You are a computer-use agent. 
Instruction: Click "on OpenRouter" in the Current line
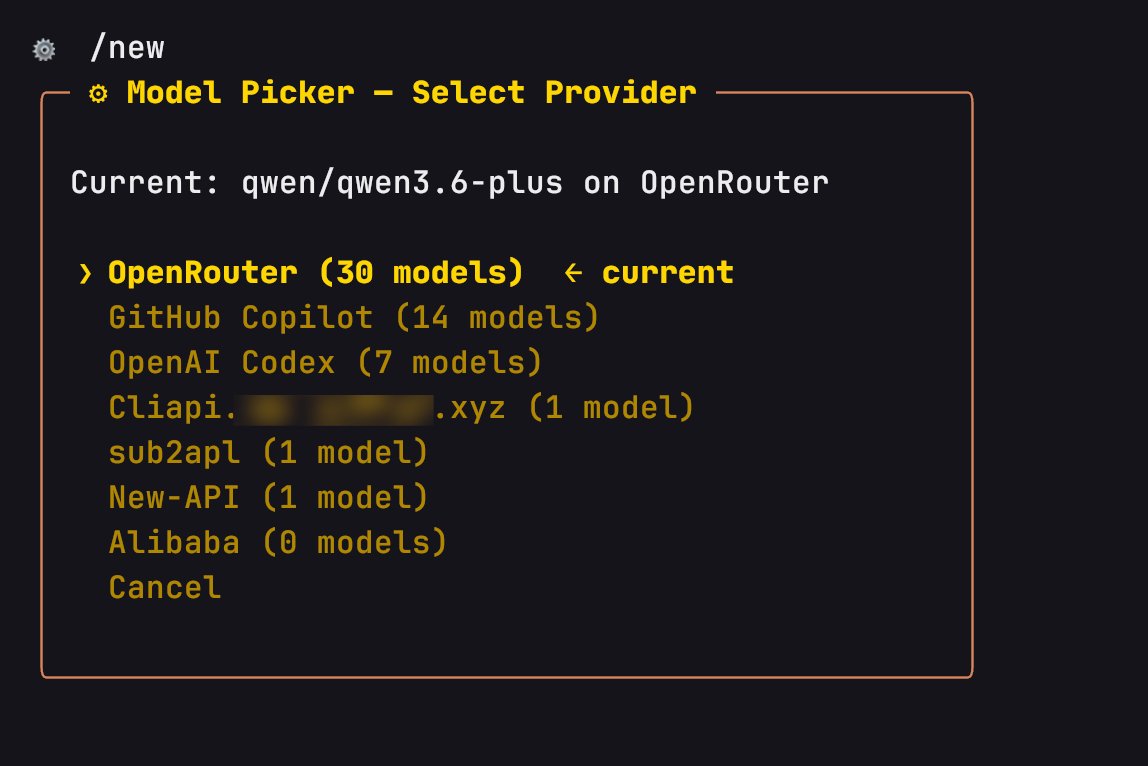point(706,183)
